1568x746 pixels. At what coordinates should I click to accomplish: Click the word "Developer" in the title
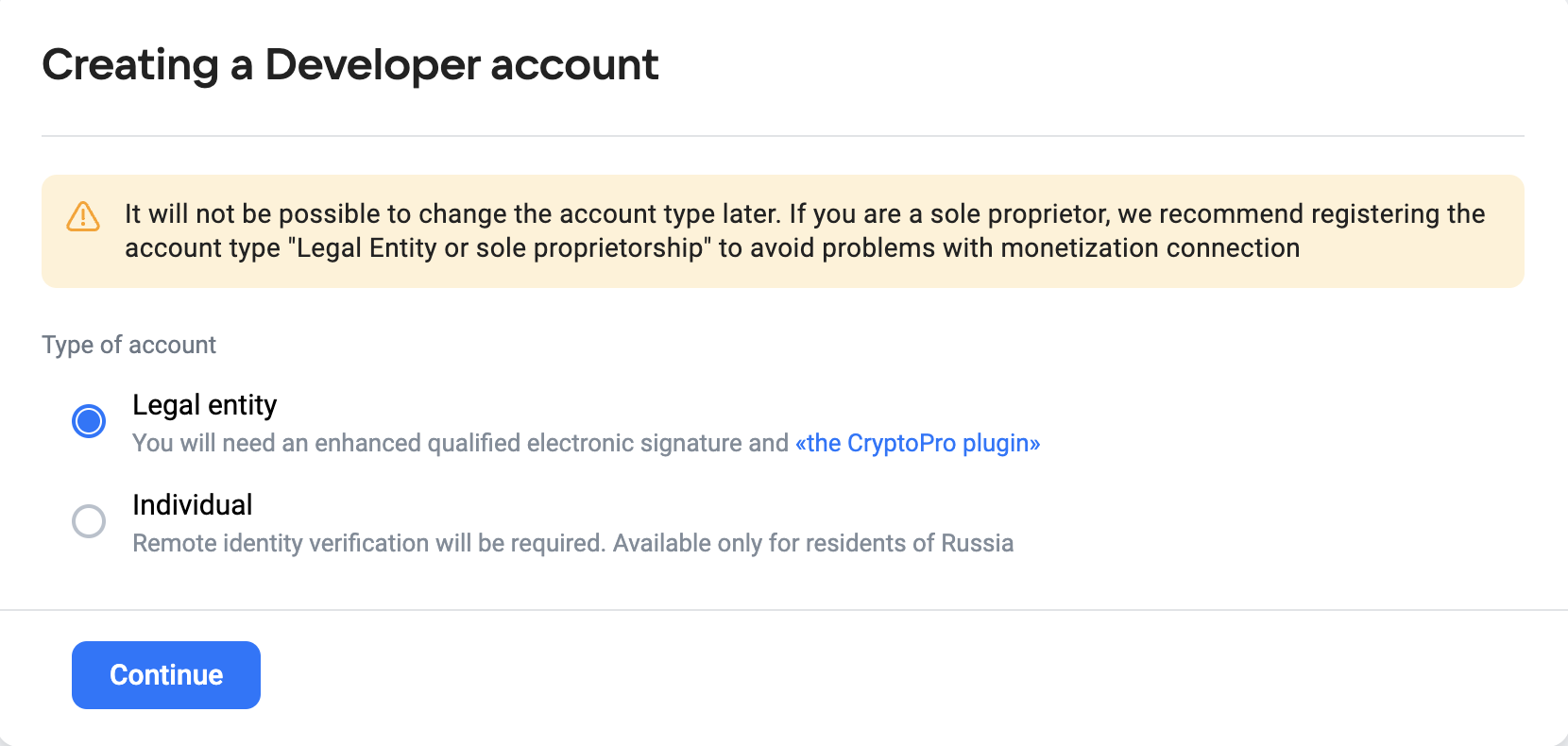372,65
